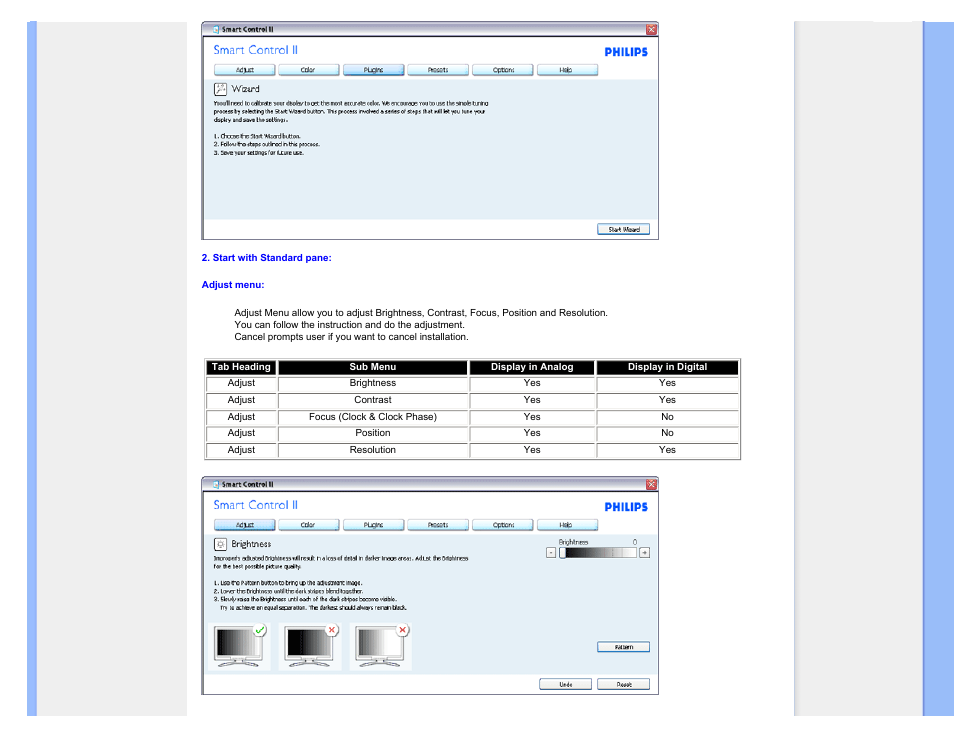The height and width of the screenshot is (738, 954).
Task: Click the too-bright monitor thumbnail with red X
Action: (380, 647)
